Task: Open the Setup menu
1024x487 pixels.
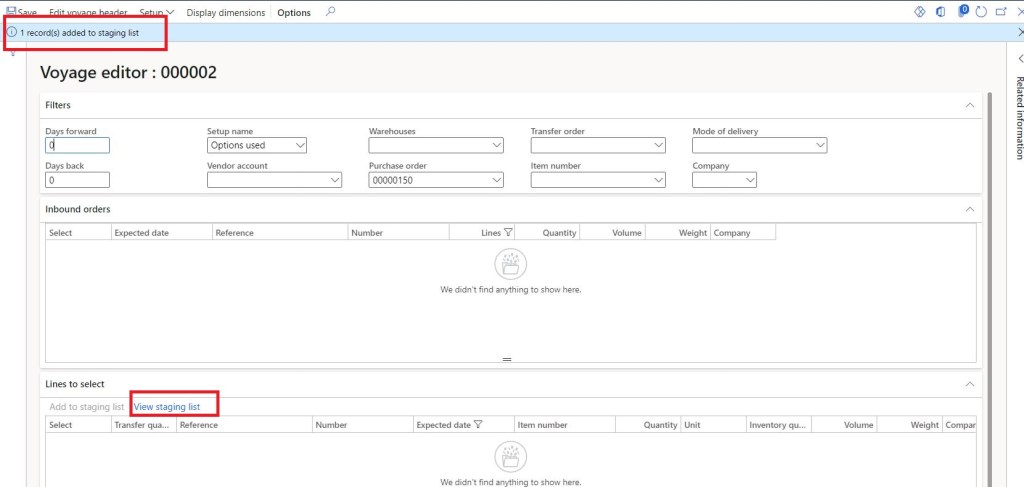Action: [x=157, y=12]
